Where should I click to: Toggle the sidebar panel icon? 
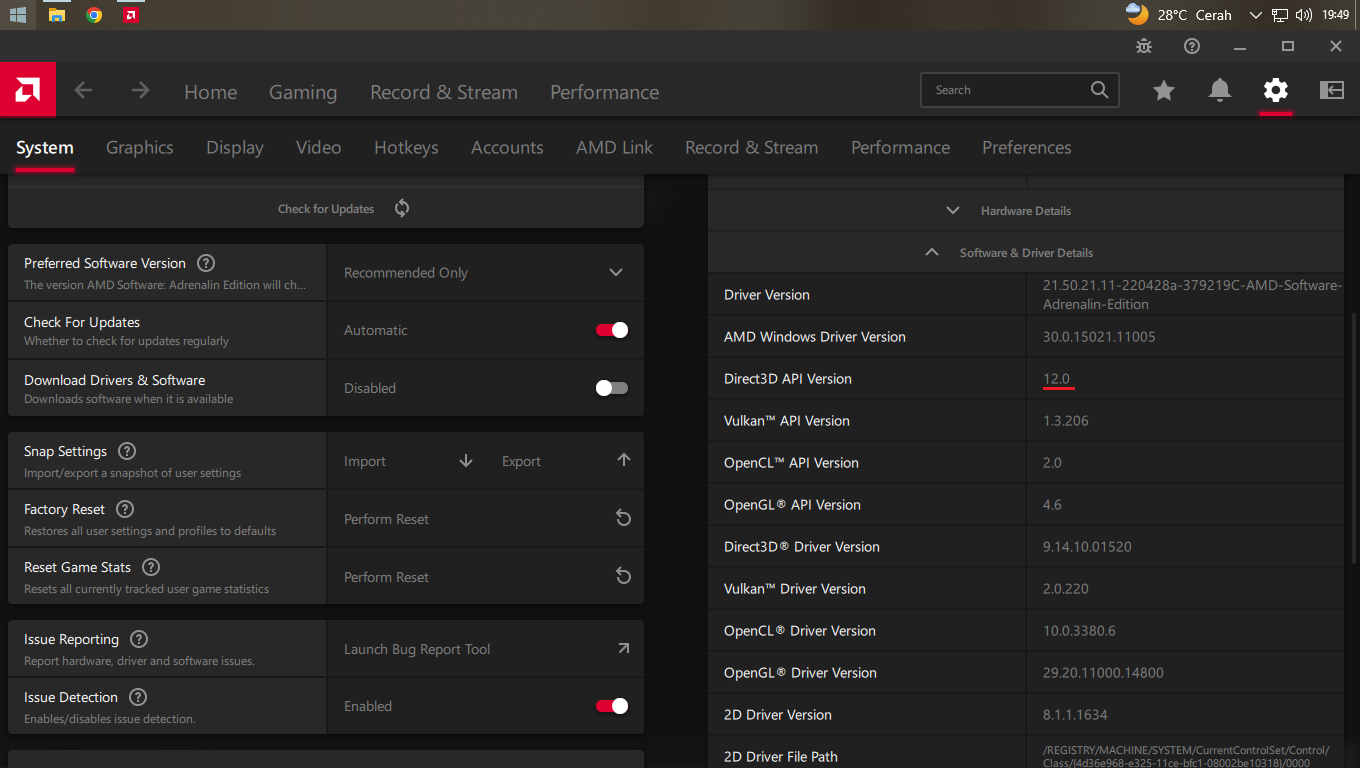tap(1332, 91)
